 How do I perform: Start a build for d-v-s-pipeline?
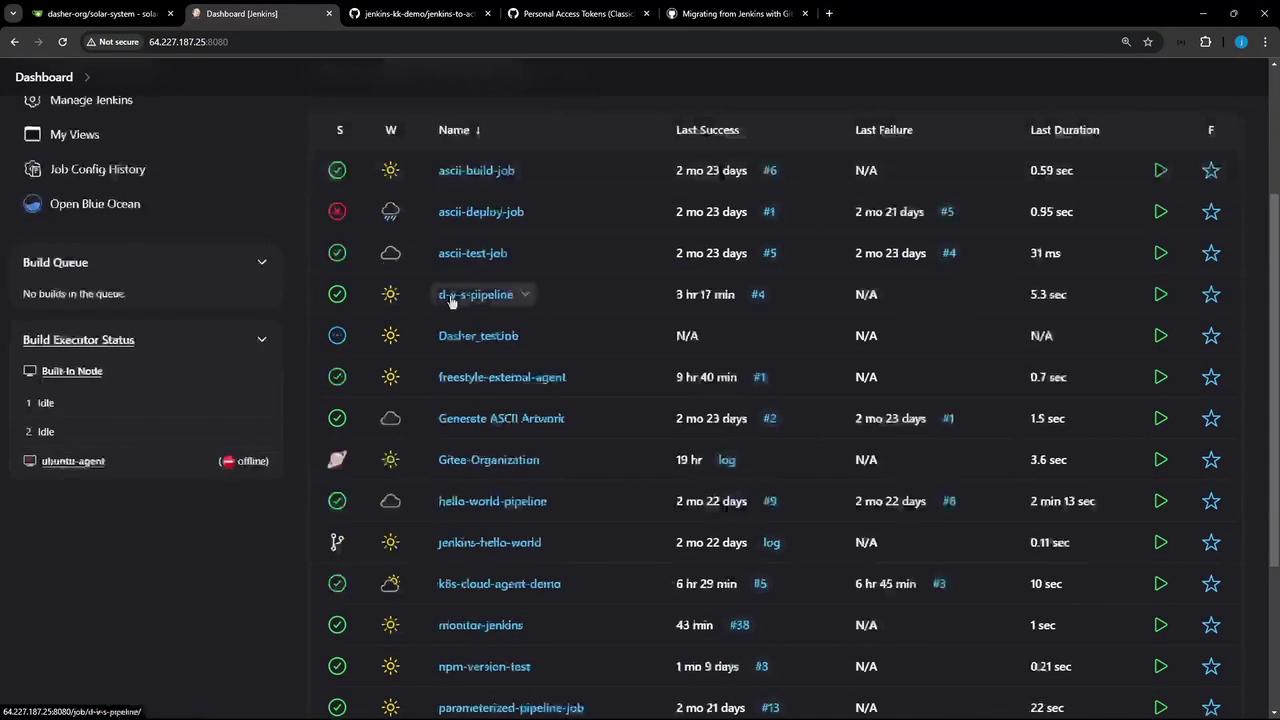pyautogui.click(x=1160, y=295)
